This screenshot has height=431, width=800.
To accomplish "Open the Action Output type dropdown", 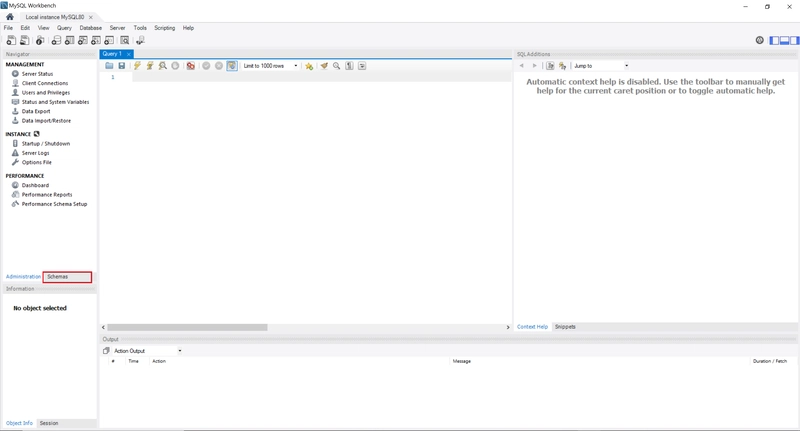I will [147, 351].
